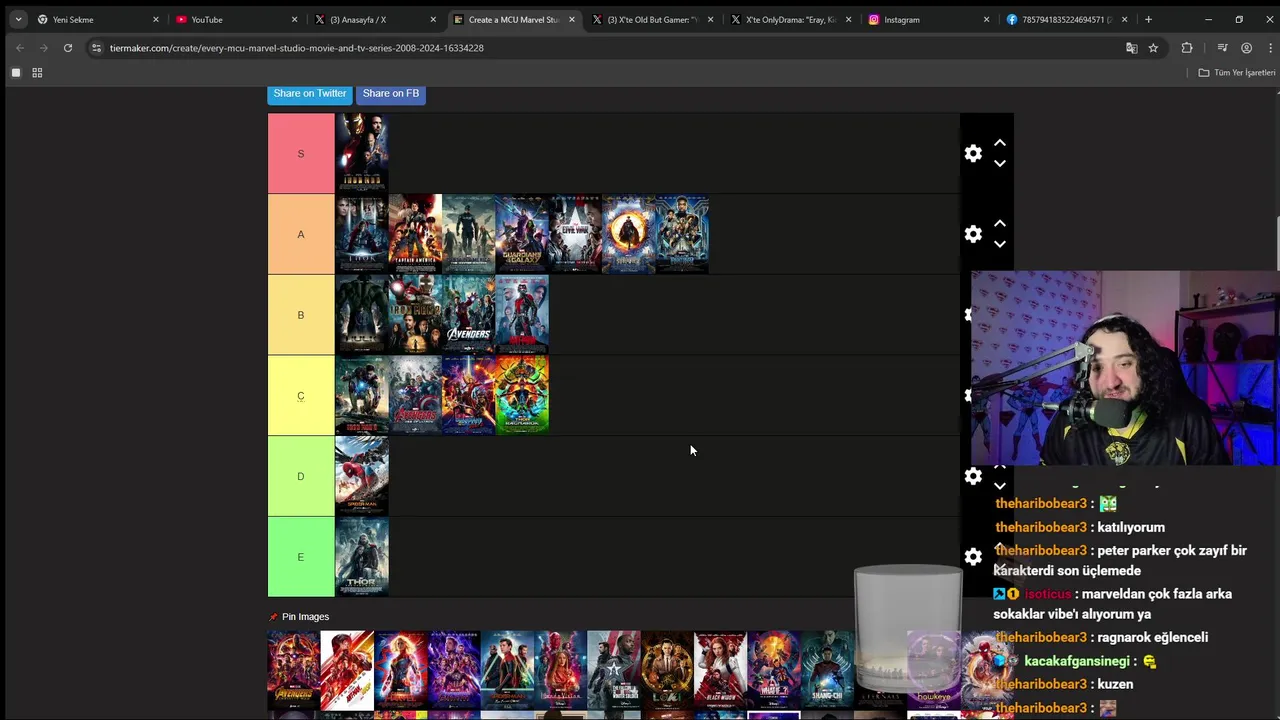Open a new tab with plus button

(x=1148, y=19)
